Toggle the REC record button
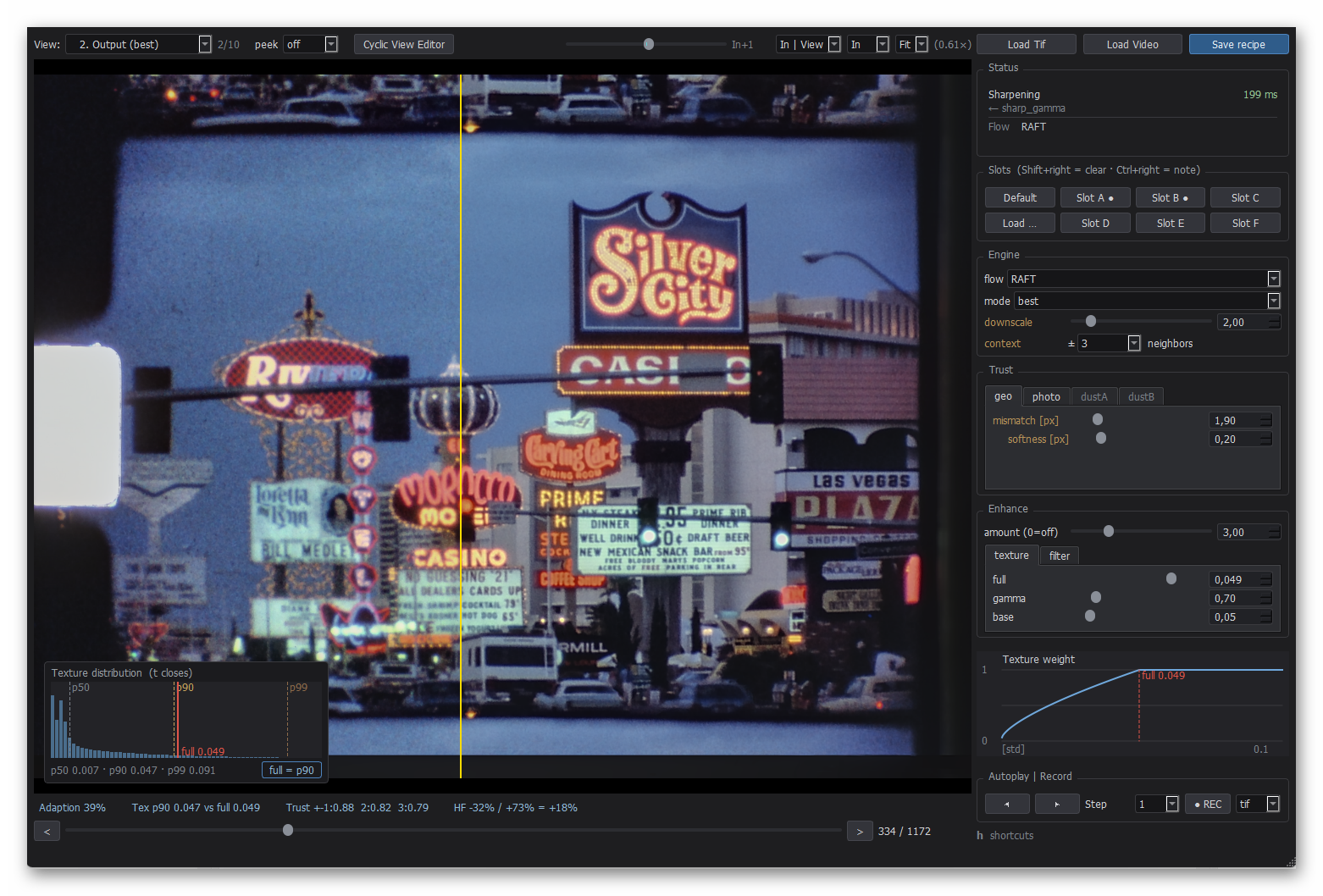Screen dimensions: 1323x896 1208,804
